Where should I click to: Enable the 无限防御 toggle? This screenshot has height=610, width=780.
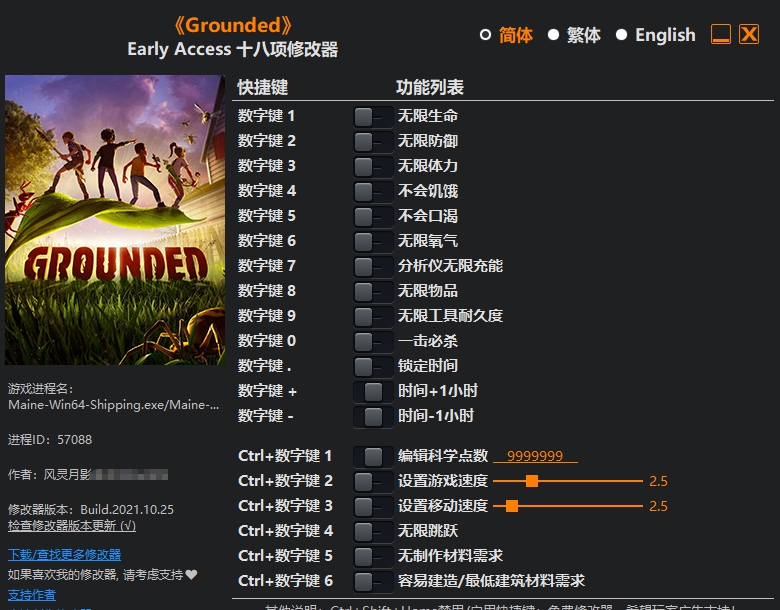coord(373,142)
